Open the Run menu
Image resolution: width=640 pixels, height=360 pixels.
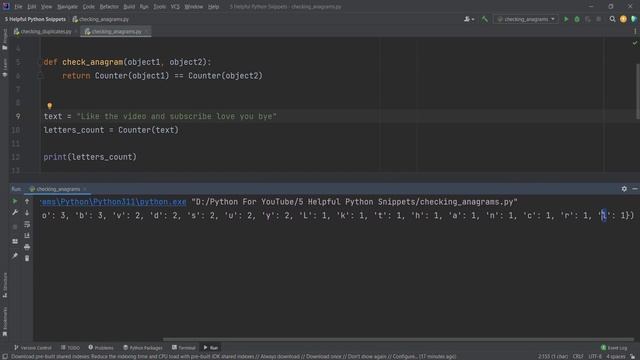[144, 7]
